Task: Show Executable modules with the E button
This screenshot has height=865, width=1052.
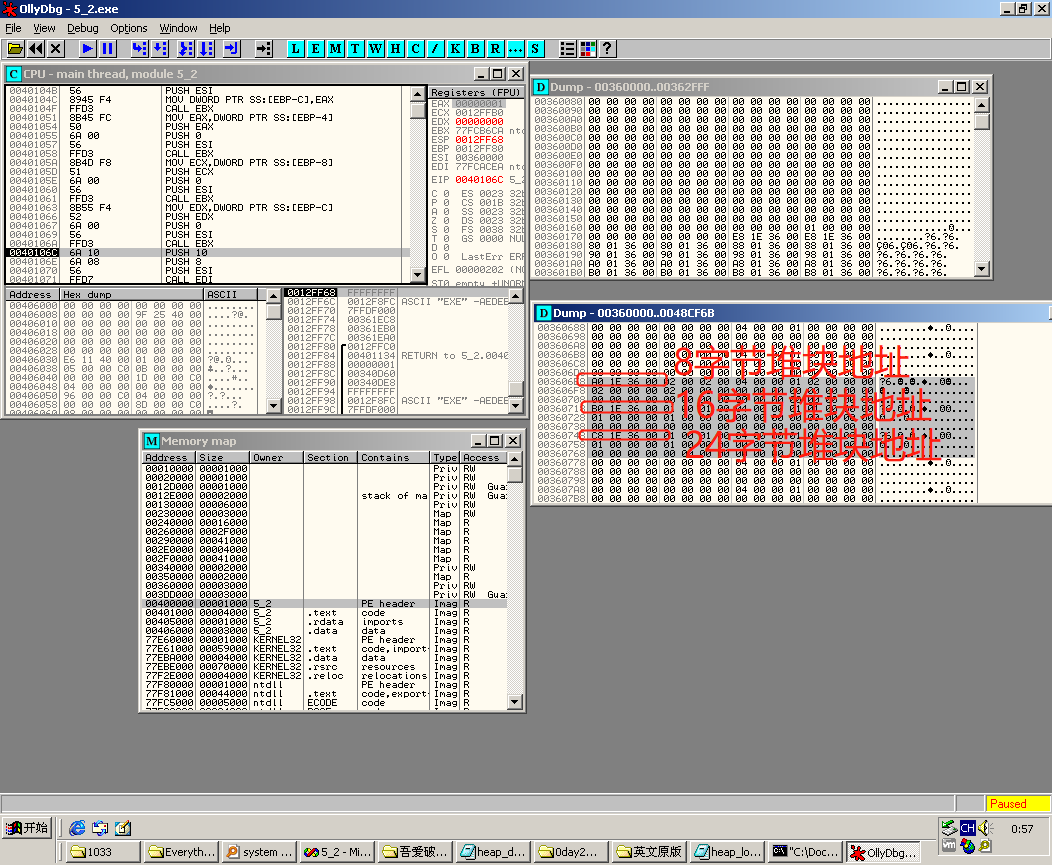Action: pos(315,48)
